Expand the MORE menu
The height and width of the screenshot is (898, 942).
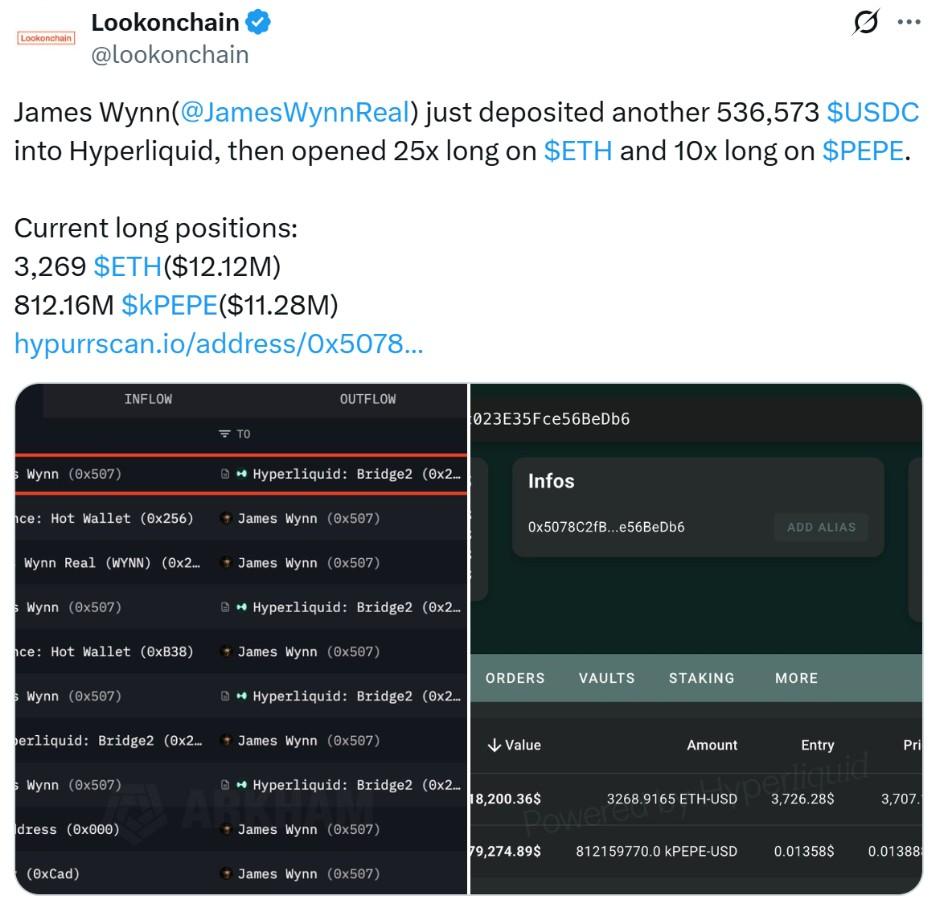[796, 678]
